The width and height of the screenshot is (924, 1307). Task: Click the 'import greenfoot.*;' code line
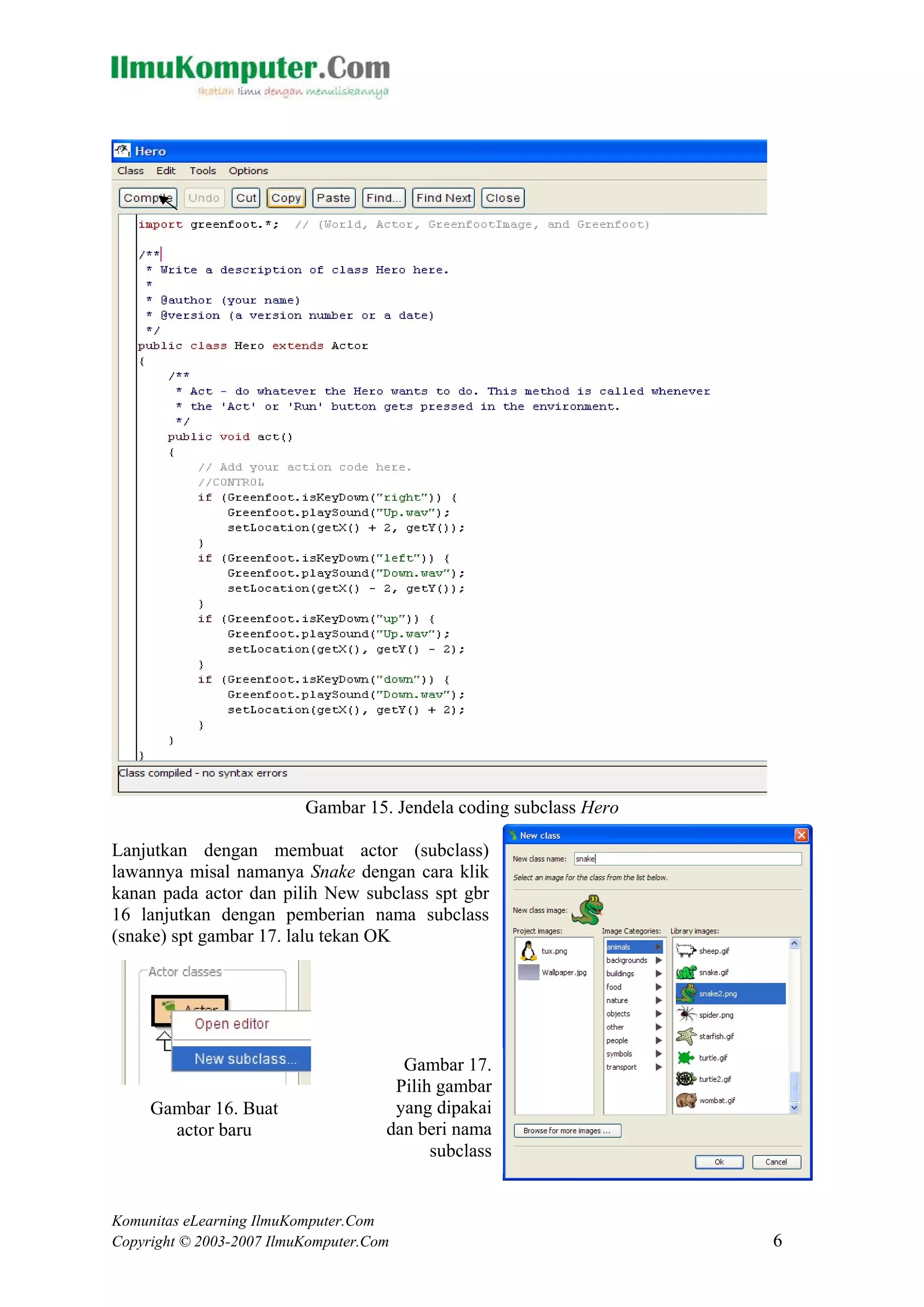[209, 224]
